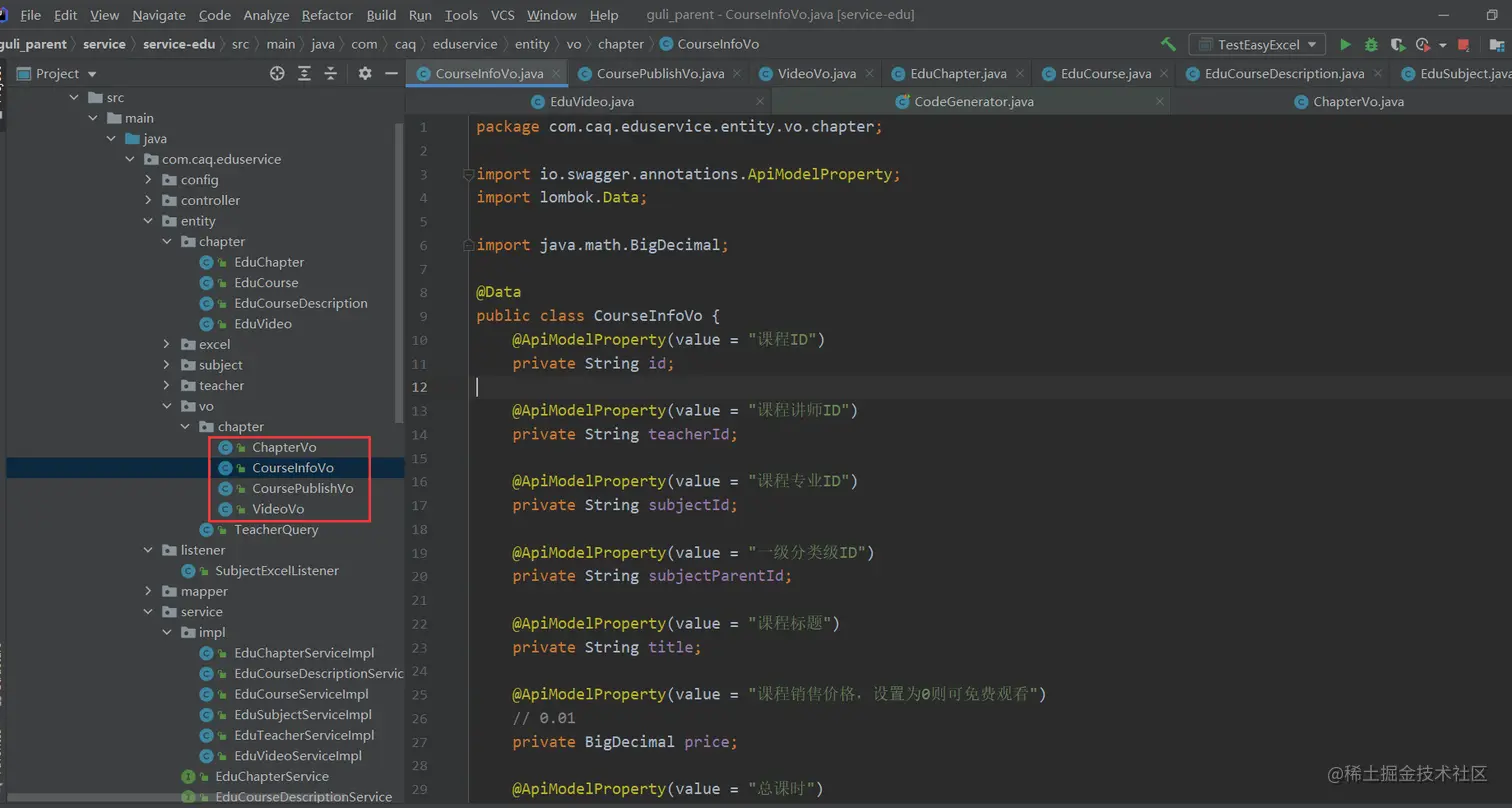
Task: Open Project panel settings gear
Action: point(365,73)
